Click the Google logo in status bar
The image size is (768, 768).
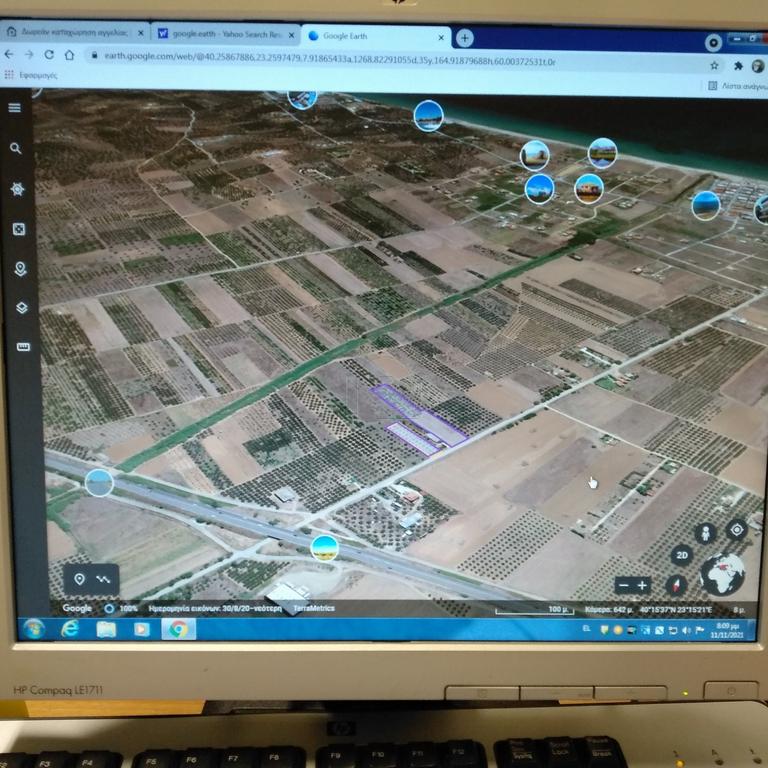pos(77,608)
